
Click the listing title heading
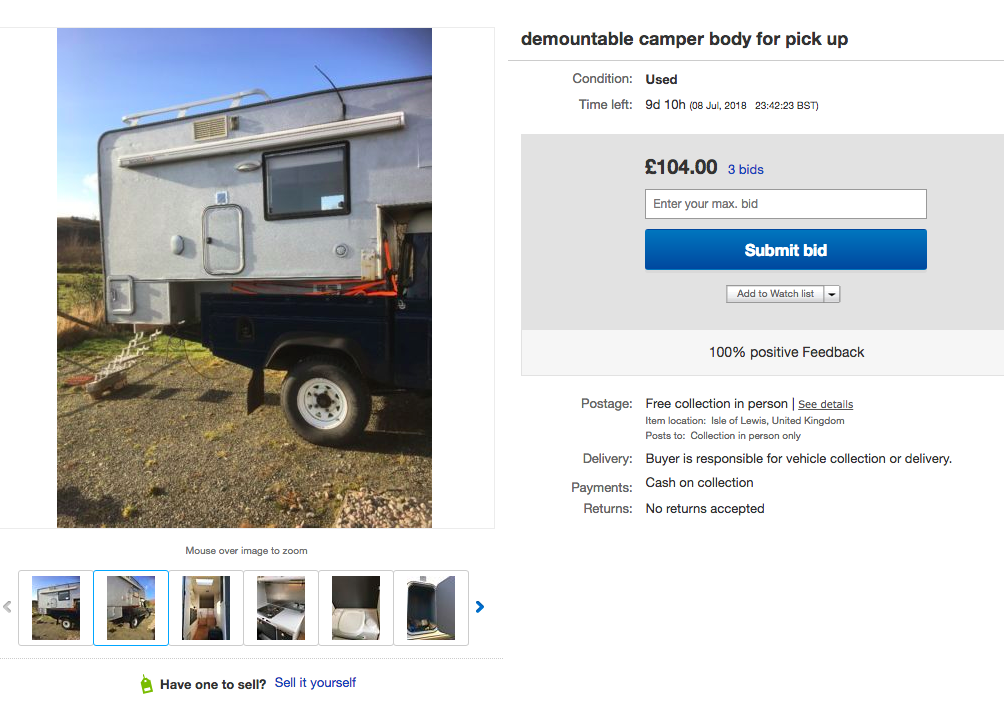tap(684, 40)
